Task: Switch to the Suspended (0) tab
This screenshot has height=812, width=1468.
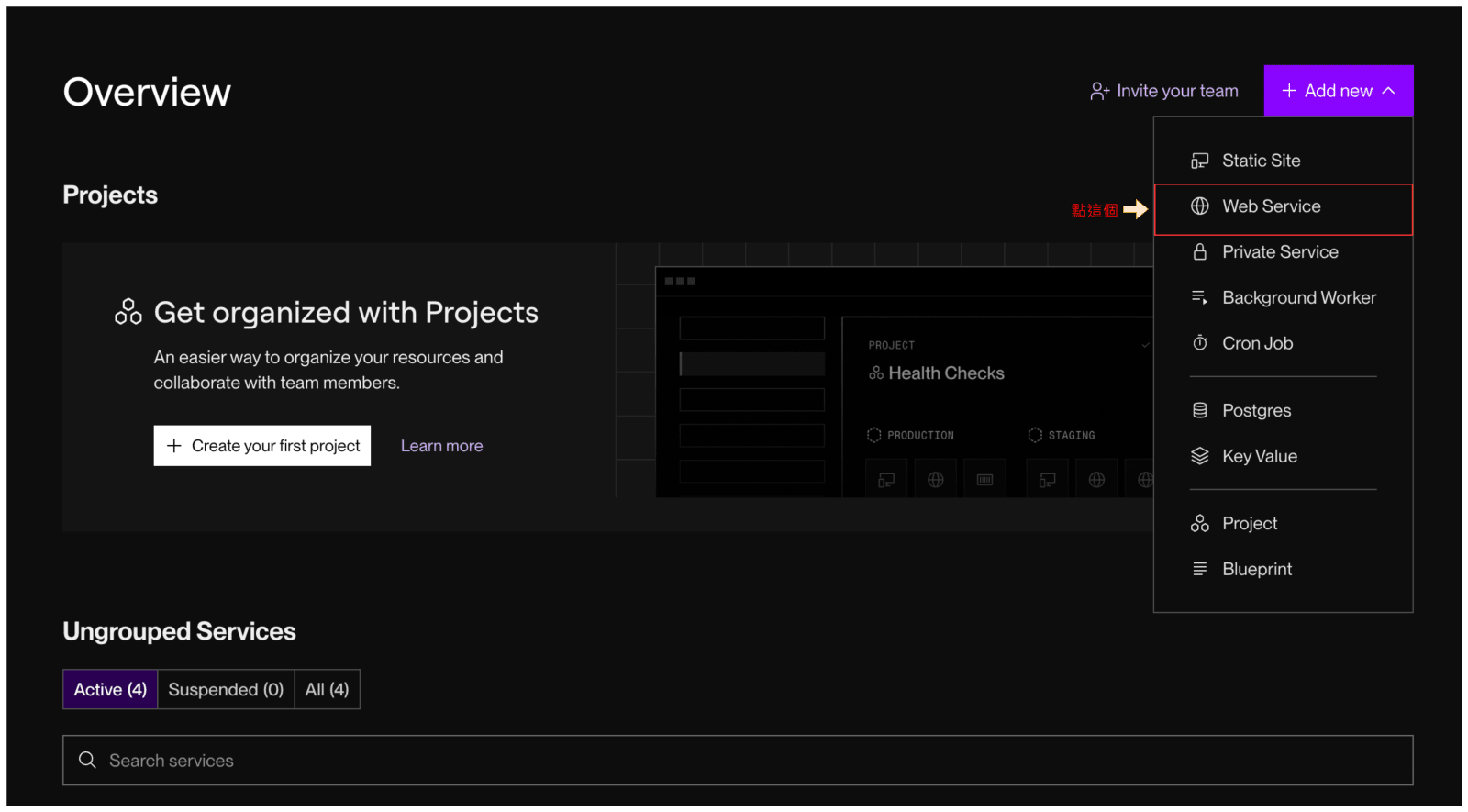Action: (x=226, y=689)
